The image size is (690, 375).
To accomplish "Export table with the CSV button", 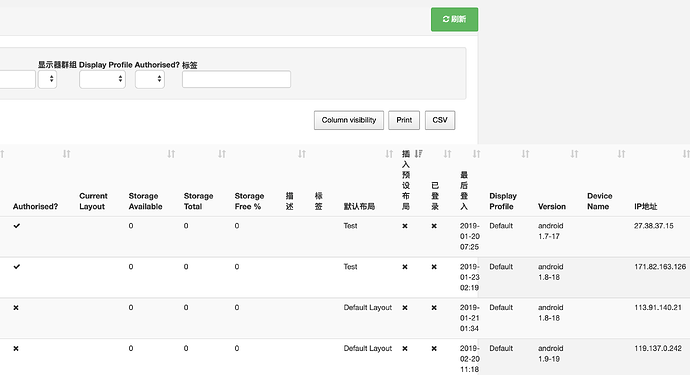I will point(440,120).
